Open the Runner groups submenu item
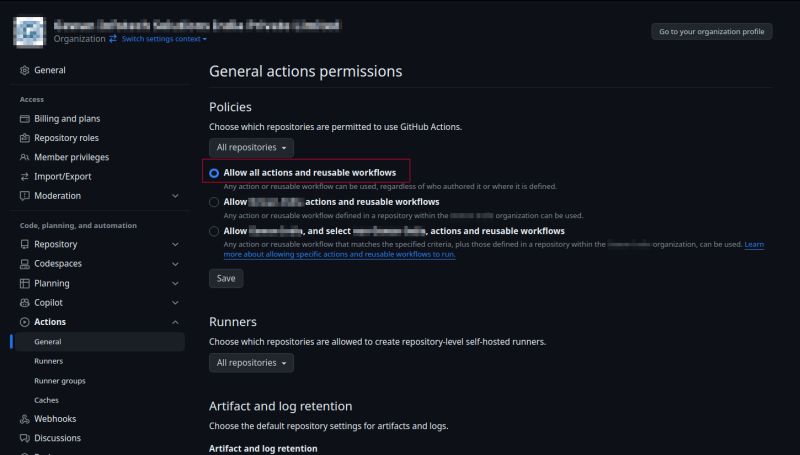Screen dimensions: 800x455 pos(60,381)
